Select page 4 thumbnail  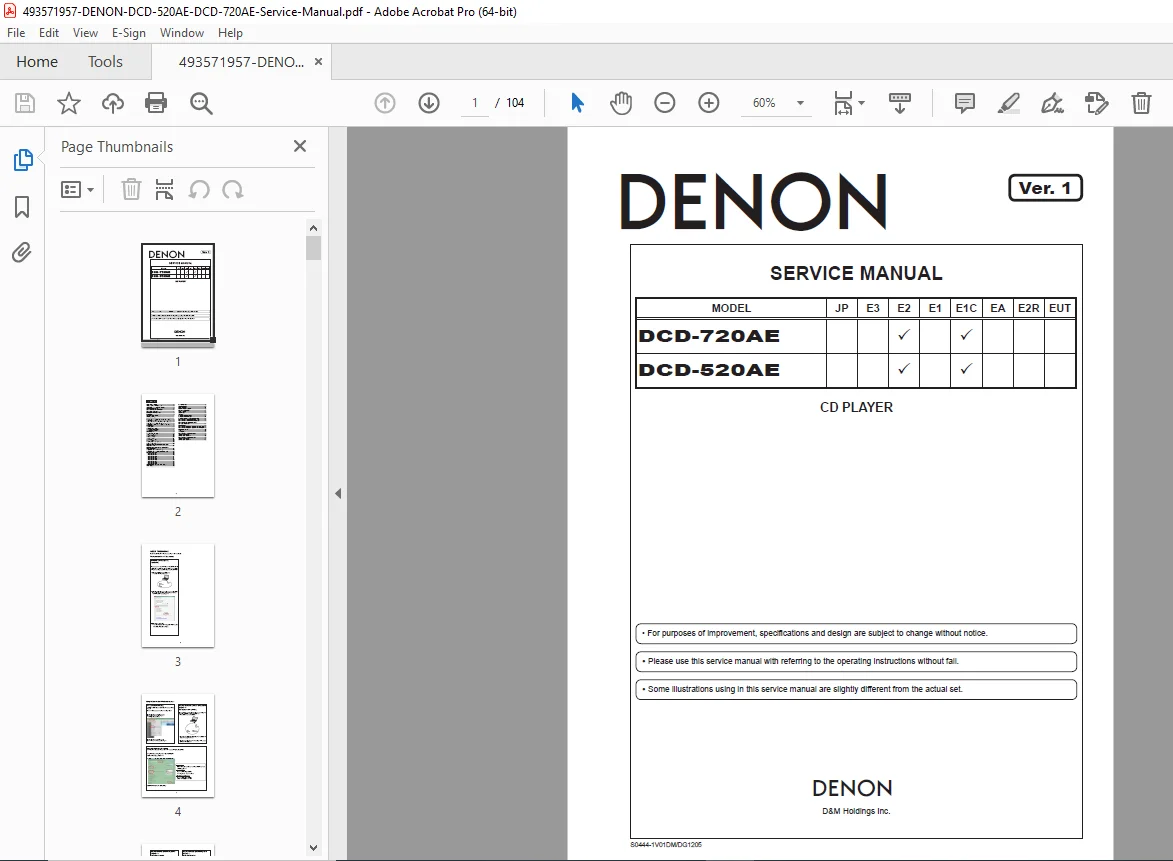(178, 745)
